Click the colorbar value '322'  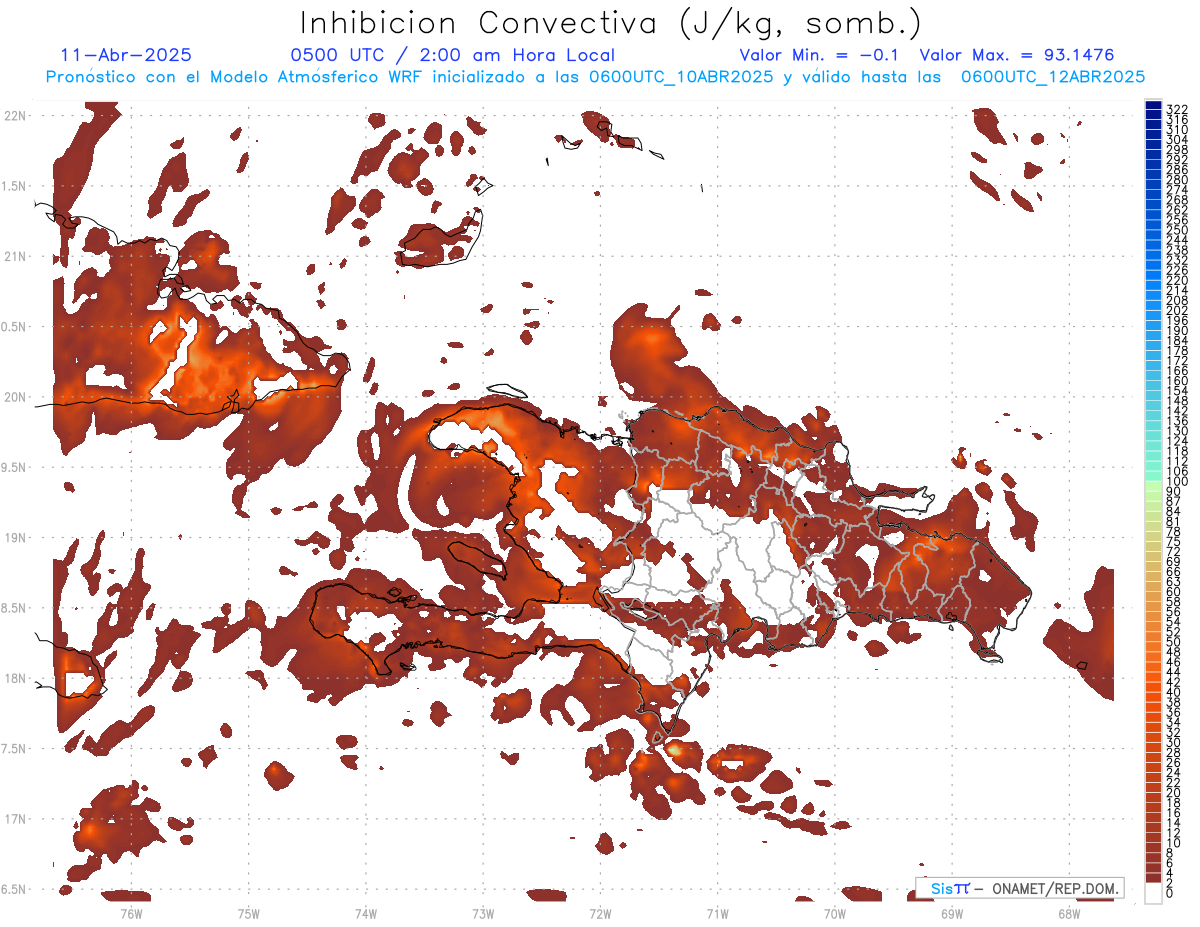pyautogui.click(x=1177, y=108)
